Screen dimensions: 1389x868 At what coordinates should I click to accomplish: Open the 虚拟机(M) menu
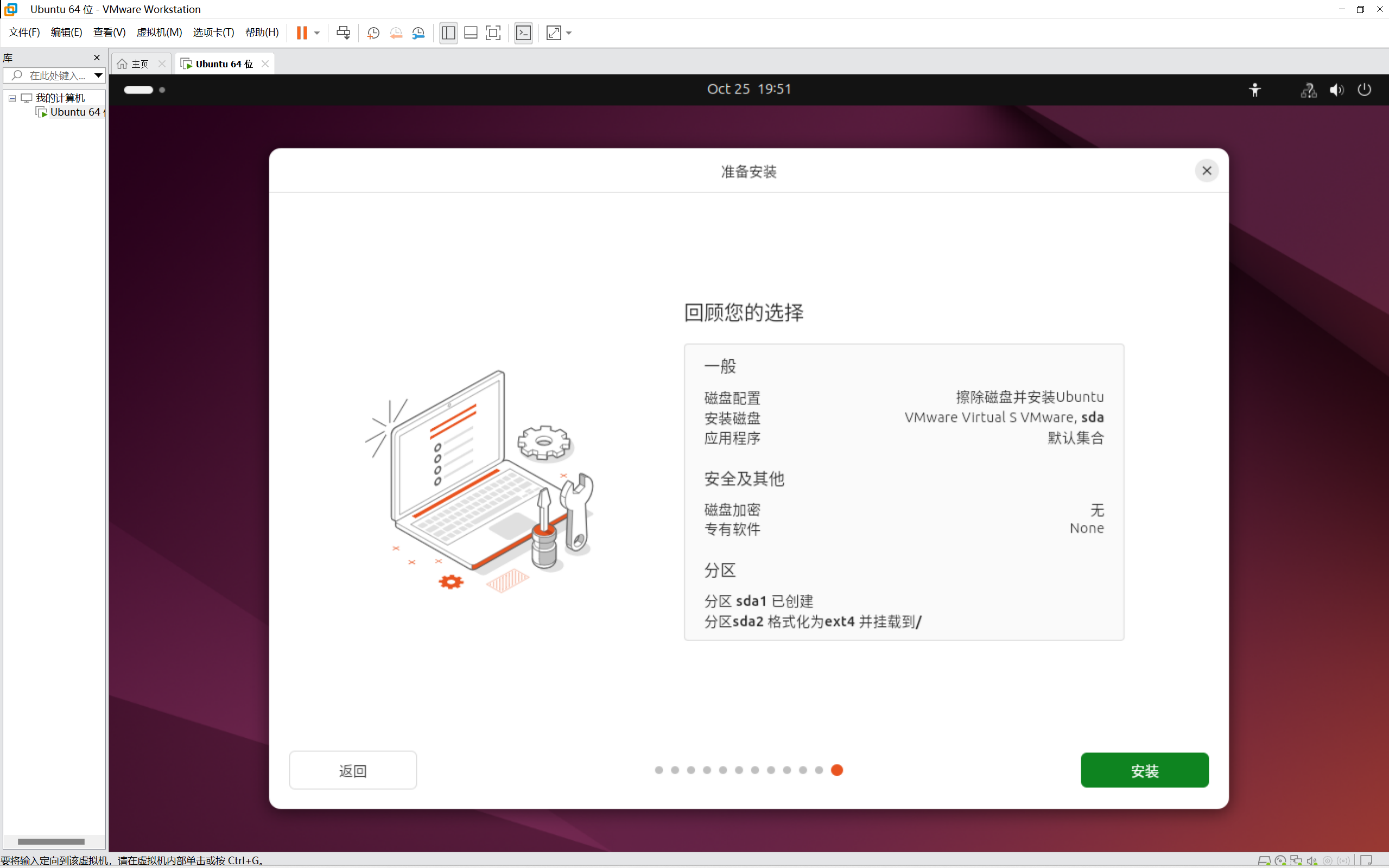point(159,32)
